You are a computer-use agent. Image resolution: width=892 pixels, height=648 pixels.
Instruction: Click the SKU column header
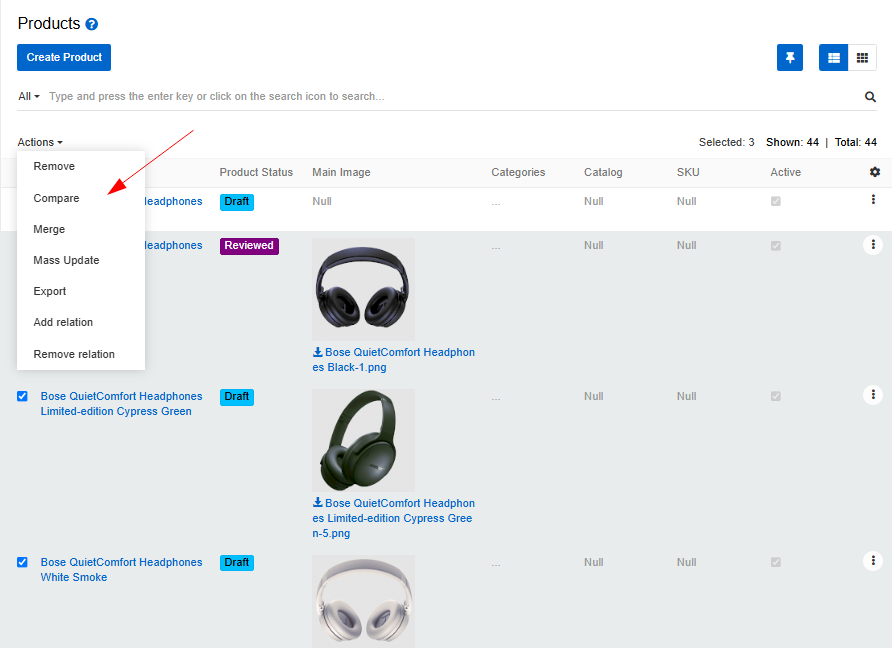pos(688,172)
